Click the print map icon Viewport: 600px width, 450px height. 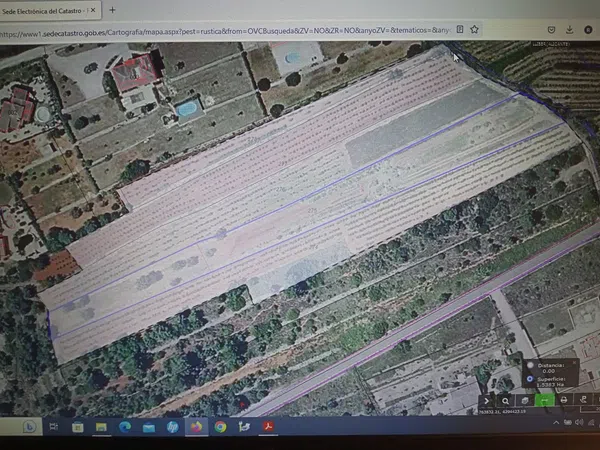coord(564,400)
